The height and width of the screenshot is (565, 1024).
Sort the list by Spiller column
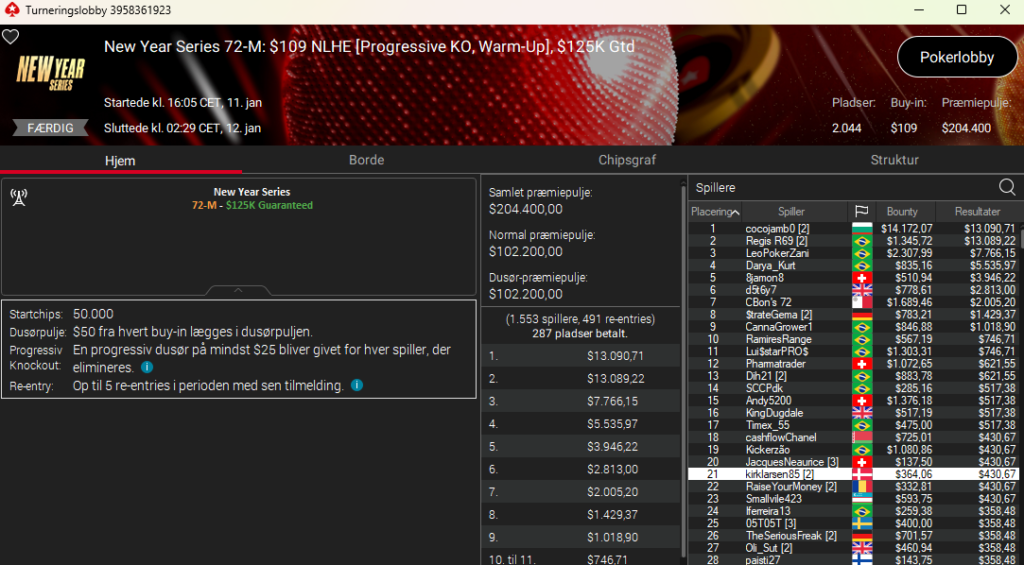[x=791, y=212]
